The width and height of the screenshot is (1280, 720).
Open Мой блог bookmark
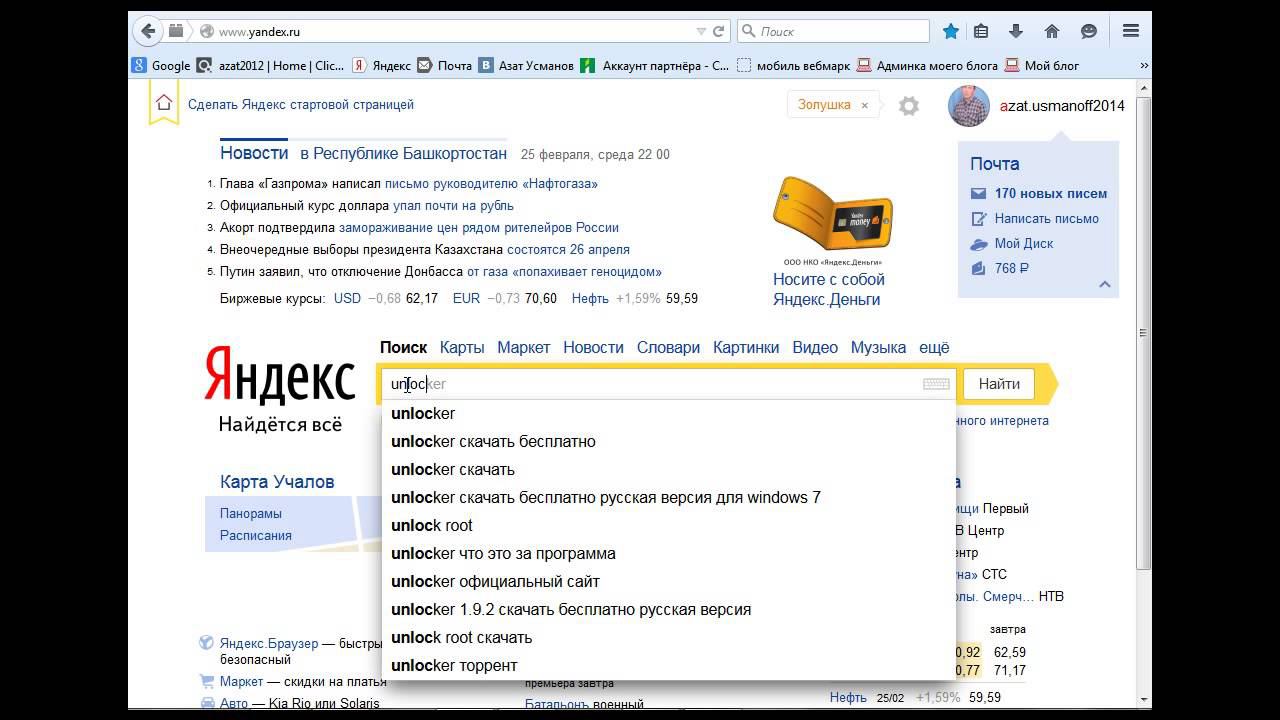coord(1042,65)
